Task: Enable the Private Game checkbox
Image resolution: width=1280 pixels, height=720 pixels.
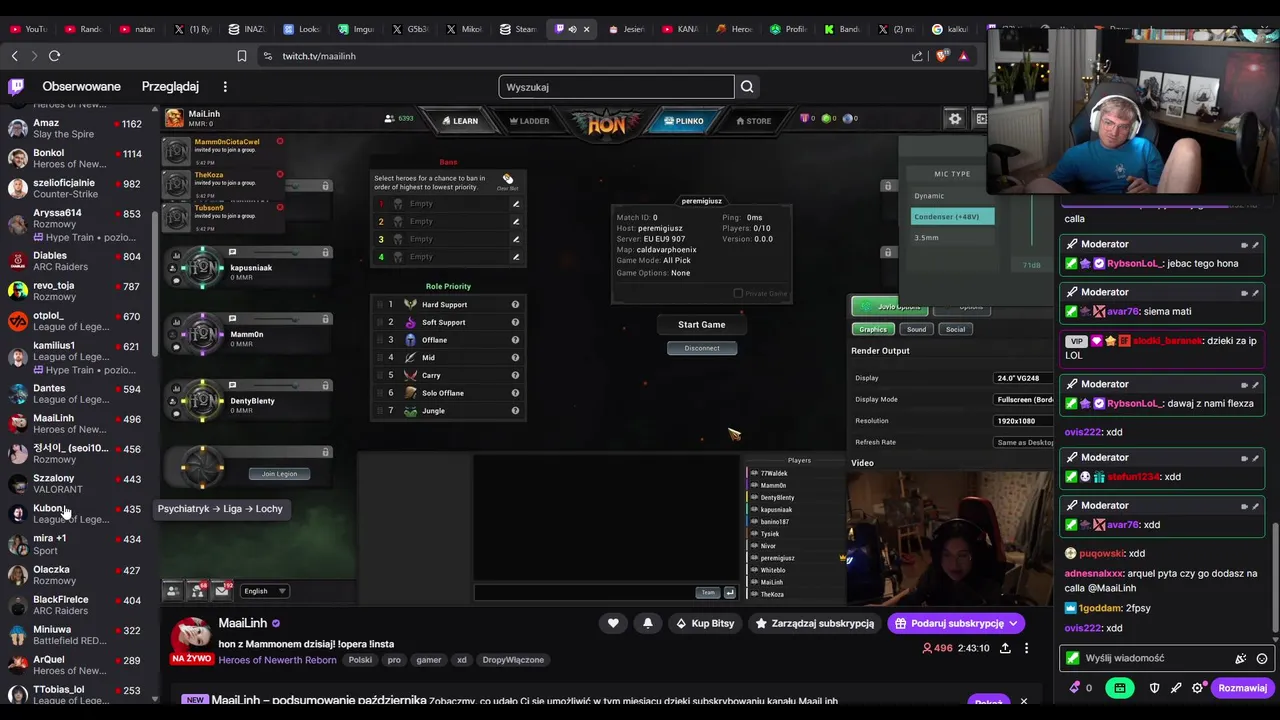Action: (x=738, y=293)
